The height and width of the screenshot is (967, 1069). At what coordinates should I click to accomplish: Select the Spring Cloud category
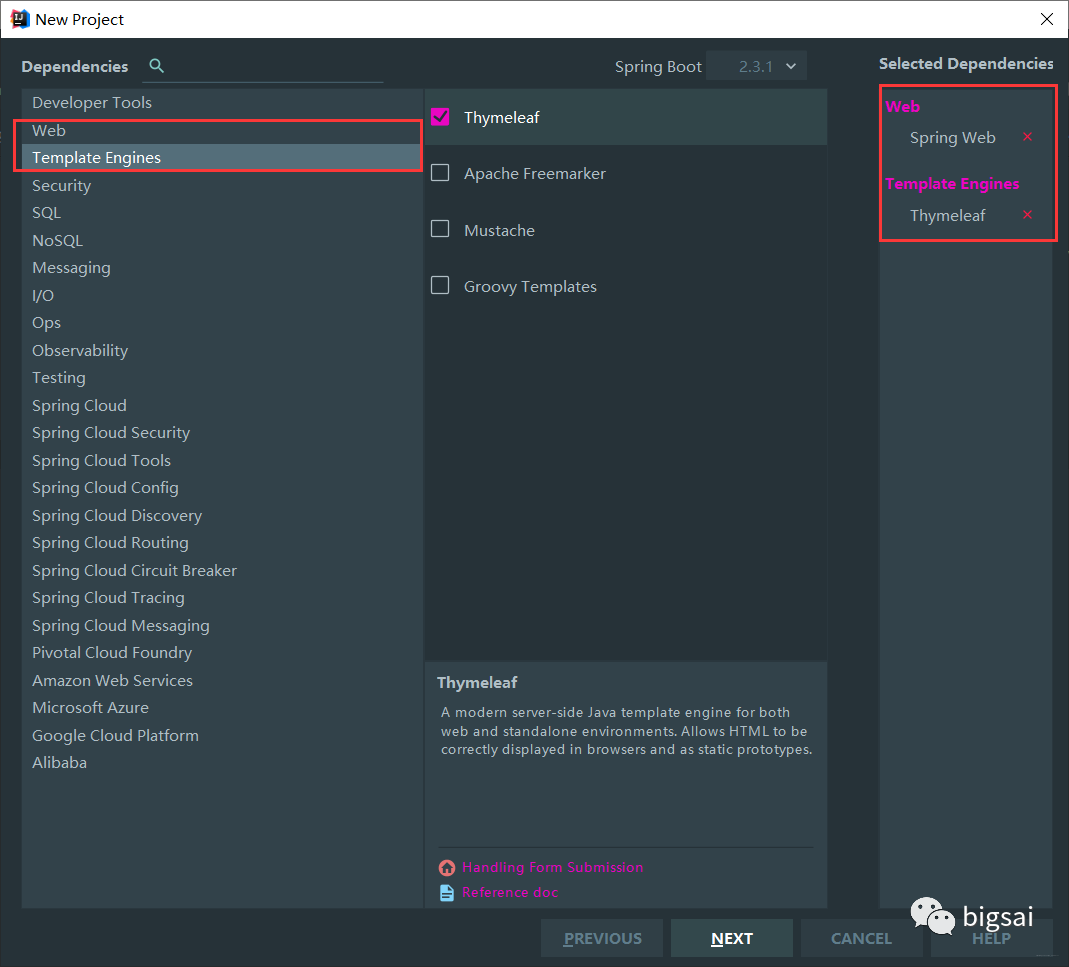point(222,406)
